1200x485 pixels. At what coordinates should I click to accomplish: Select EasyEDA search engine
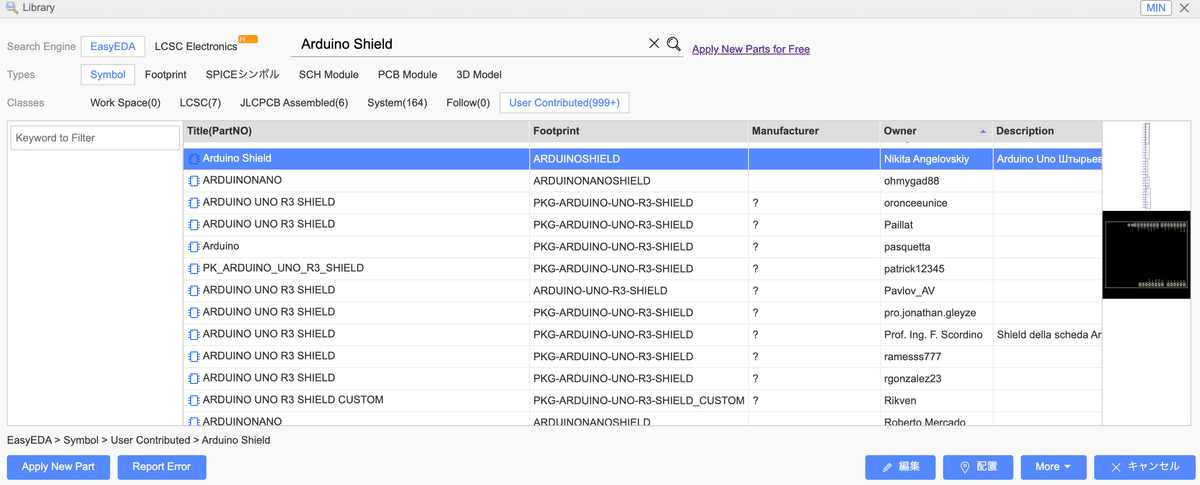click(x=113, y=46)
